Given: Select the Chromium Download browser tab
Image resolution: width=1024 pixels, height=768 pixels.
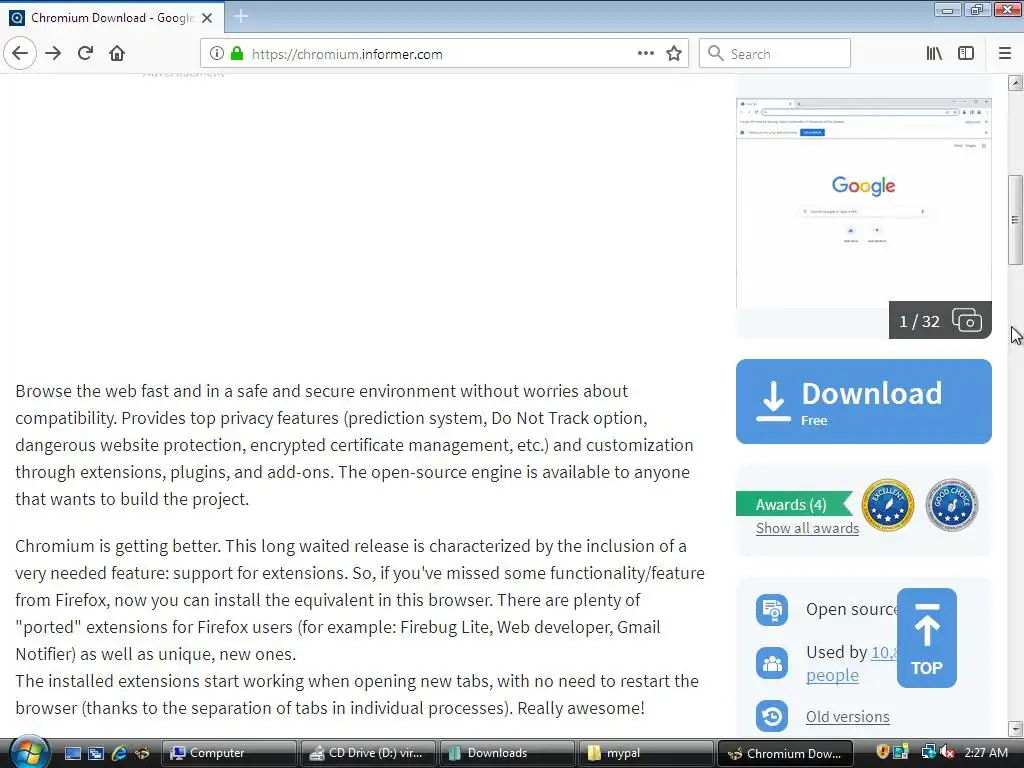Looking at the screenshot, I should pos(112,18).
